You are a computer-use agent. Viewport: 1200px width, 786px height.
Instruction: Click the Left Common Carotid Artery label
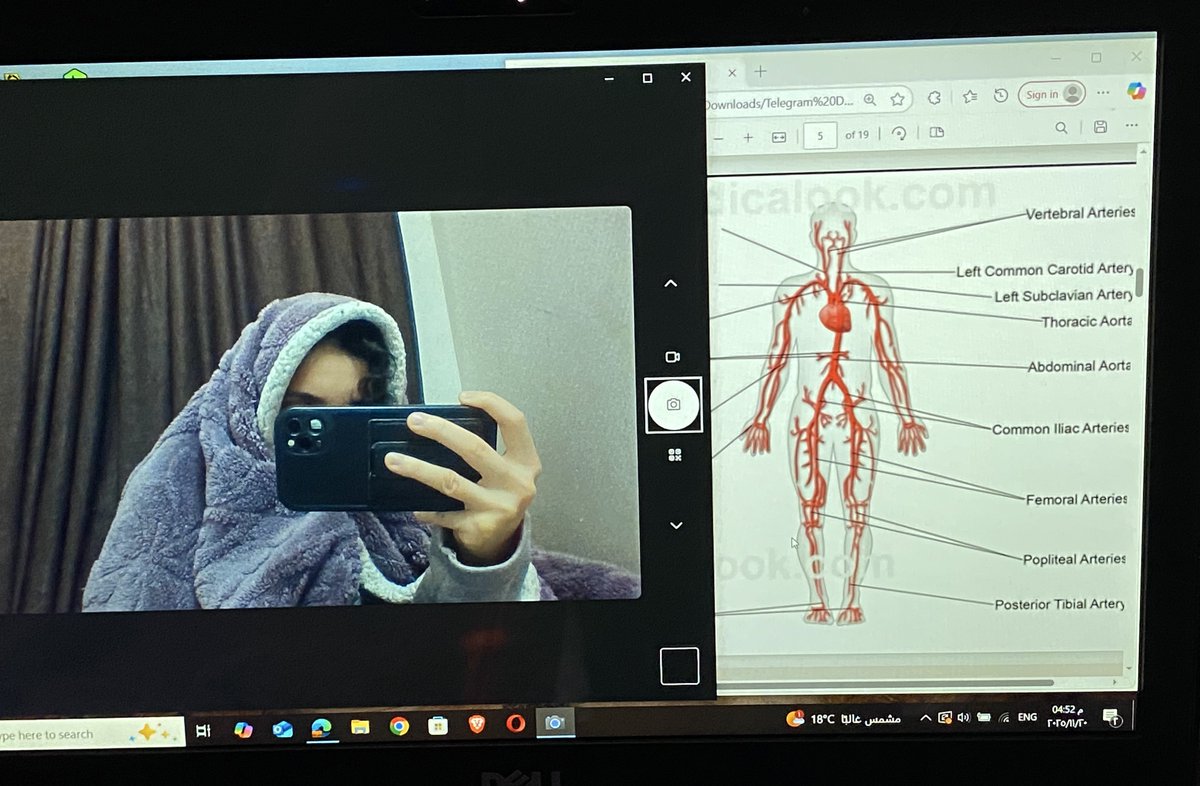(x=1045, y=270)
